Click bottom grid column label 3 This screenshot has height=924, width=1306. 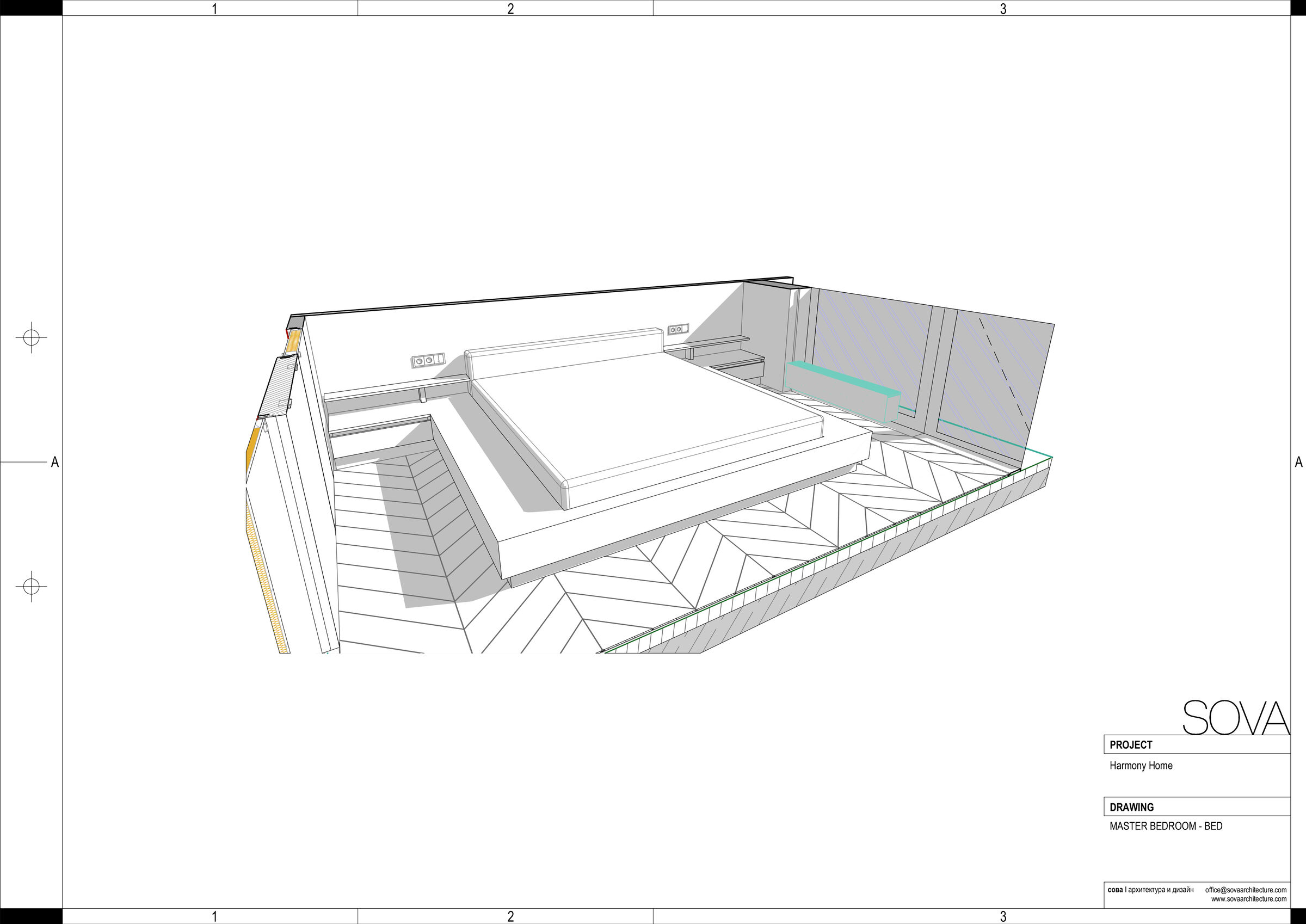1003,916
